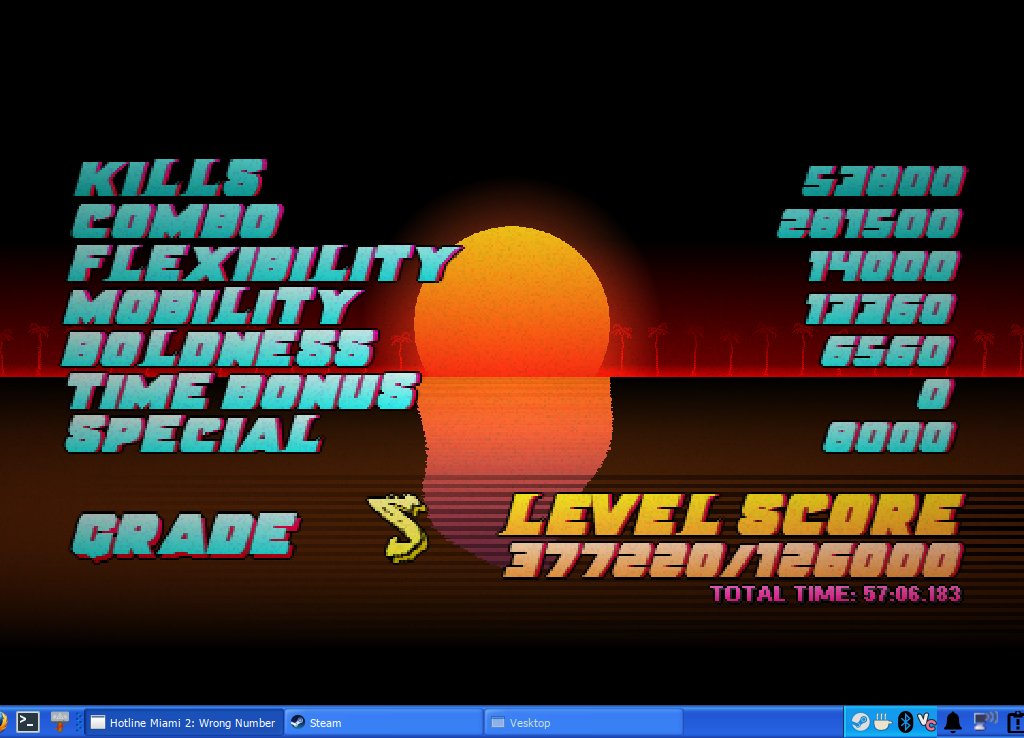The width and height of the screenshot is (1024, 738).
Task: Switch to the Vesktop taskbar window
Action: (x=584, y=722)
